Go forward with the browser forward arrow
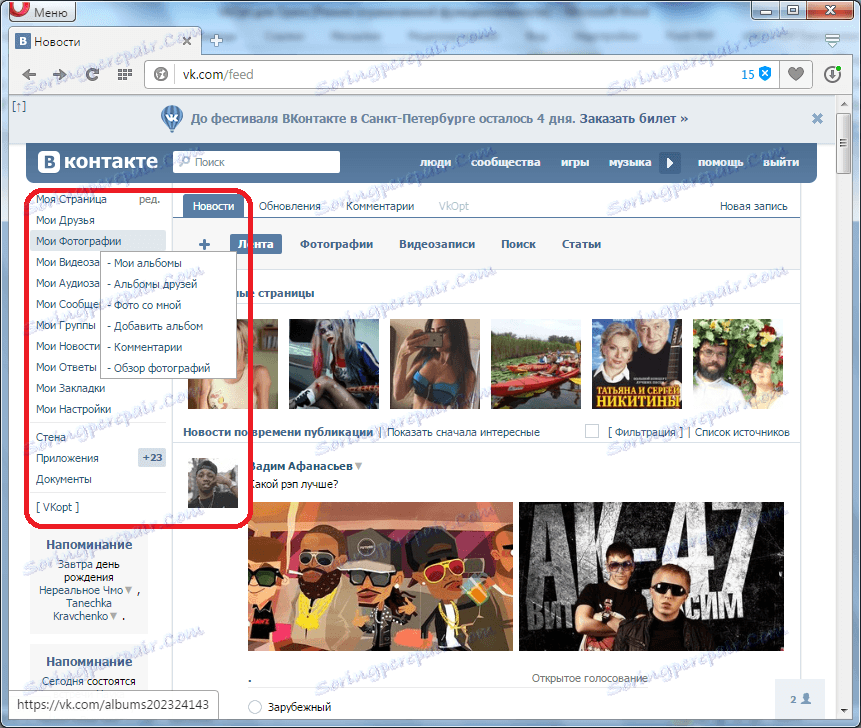Image resolution: width=861 pixels, height=728 pixels. [59, 74]
